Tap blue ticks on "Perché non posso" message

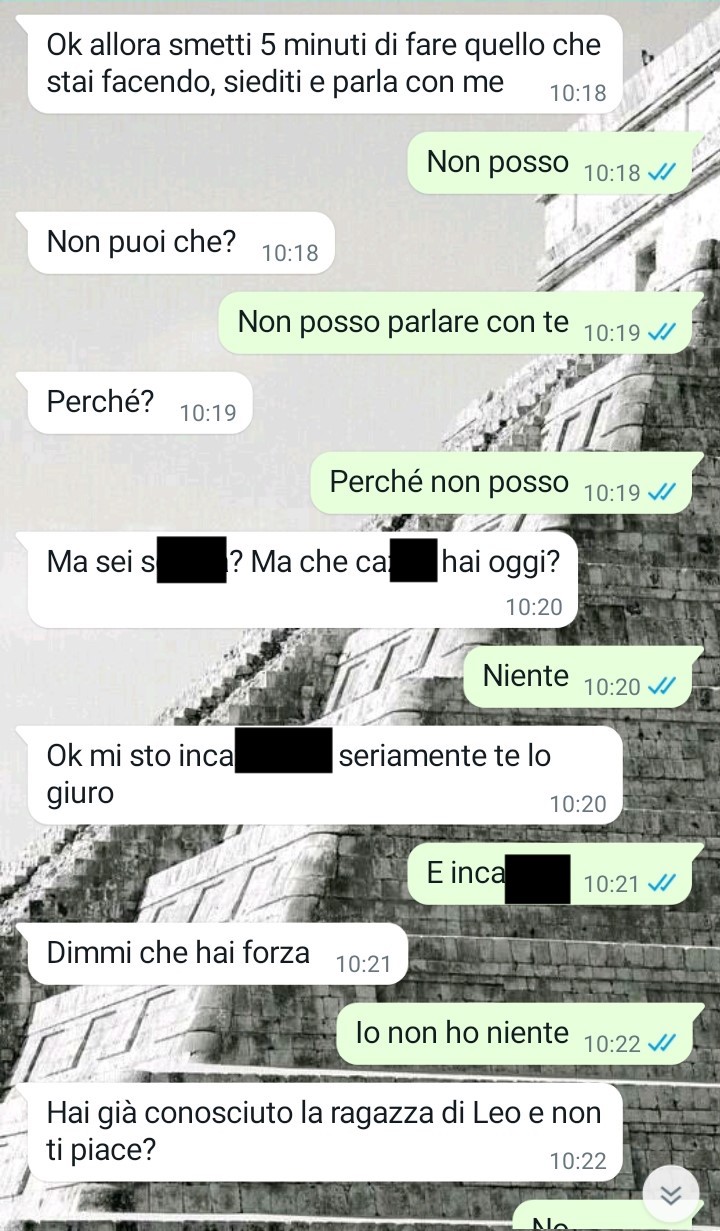662,493
